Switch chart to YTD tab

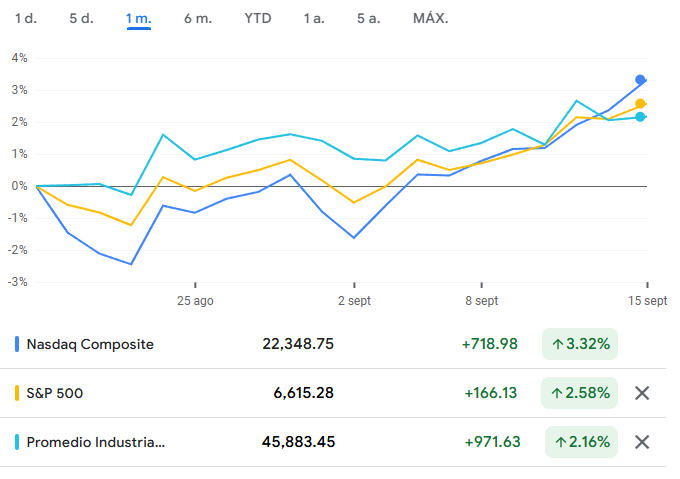click(258, 19)
